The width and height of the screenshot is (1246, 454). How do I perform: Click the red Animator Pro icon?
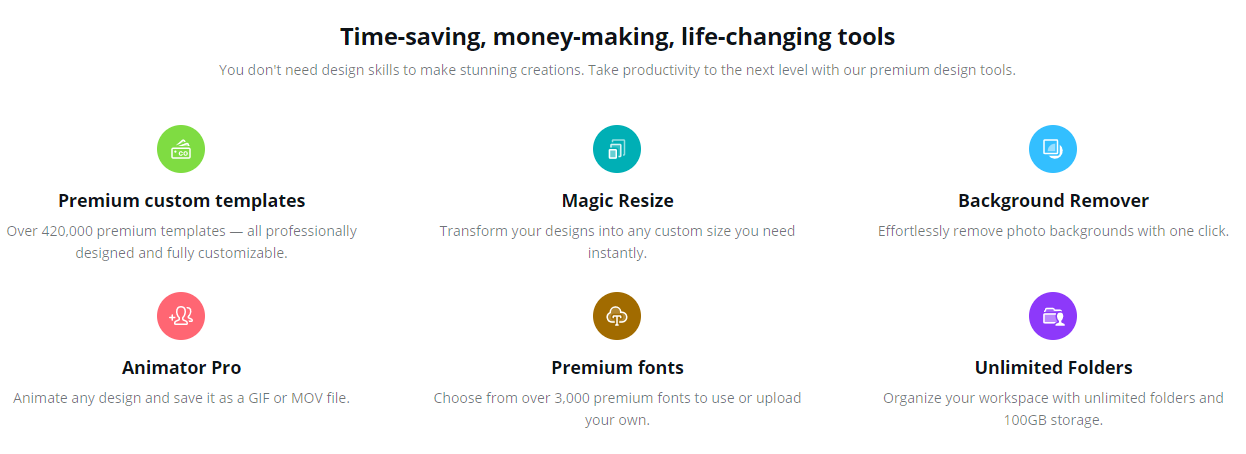[181, 316]
